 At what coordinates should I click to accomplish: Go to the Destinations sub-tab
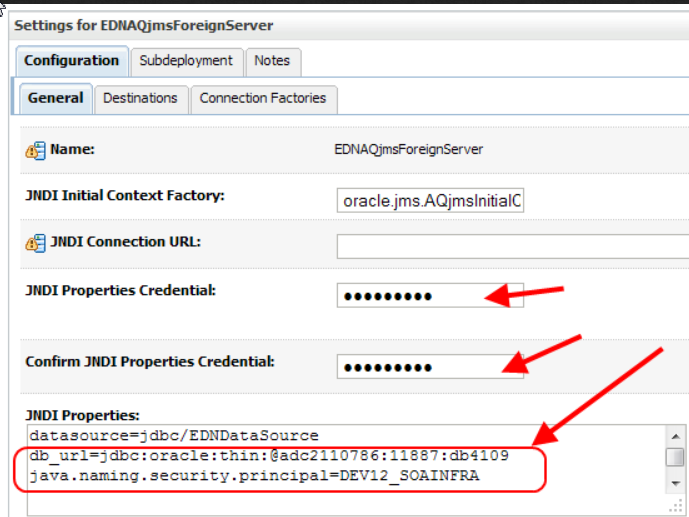coord(141,99)
